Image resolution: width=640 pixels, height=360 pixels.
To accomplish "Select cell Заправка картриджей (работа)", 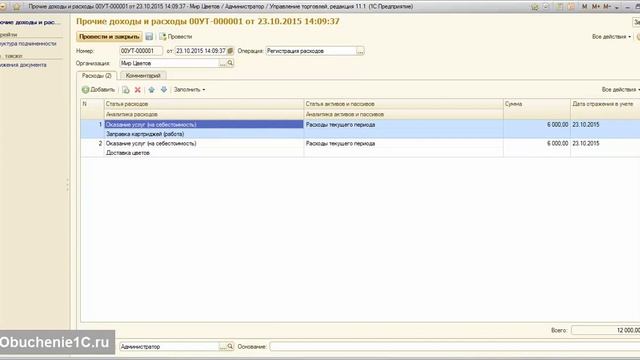I will [204, 134].
